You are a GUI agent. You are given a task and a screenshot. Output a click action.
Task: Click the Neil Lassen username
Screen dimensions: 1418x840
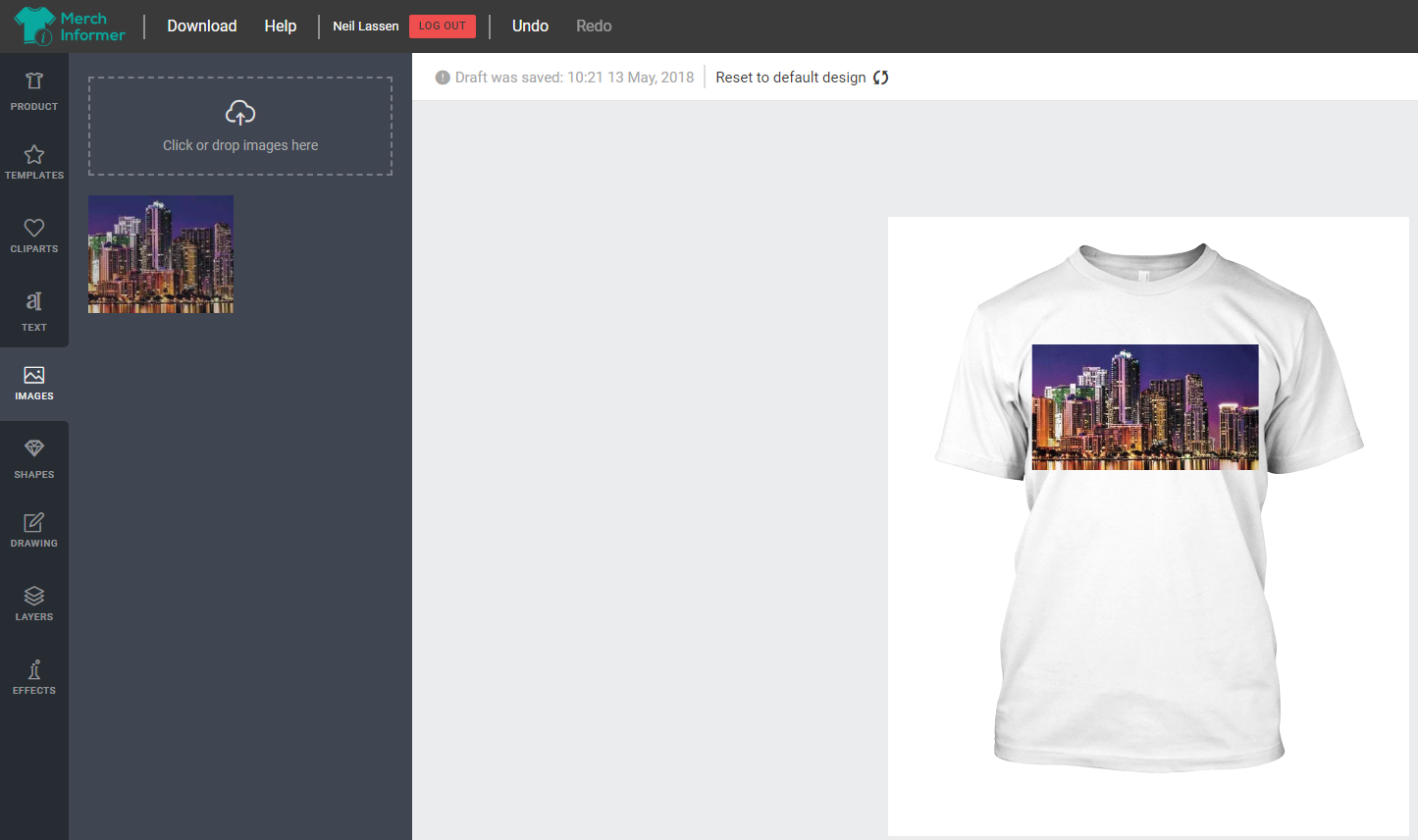366,26
